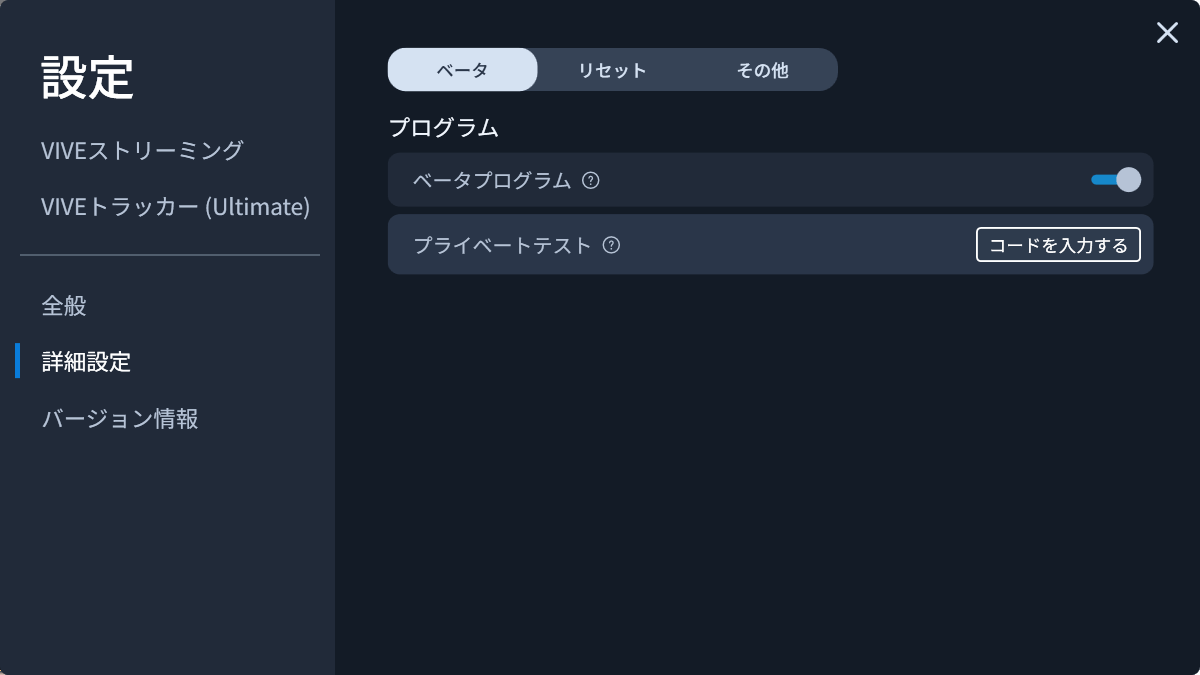Image resolution: width=1200 pixels, height=675 pixels.
Task: Switch to the ベータ tab
Action: tap(462, 70)
